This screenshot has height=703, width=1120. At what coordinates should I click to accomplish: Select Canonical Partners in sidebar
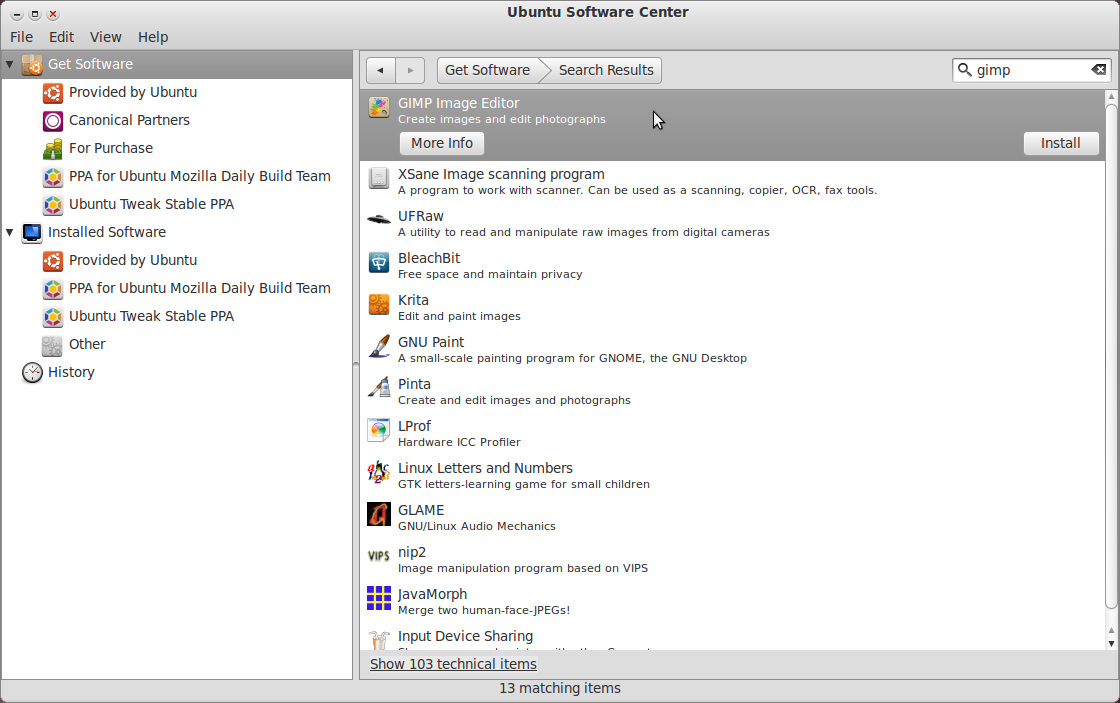coord(129,120)
